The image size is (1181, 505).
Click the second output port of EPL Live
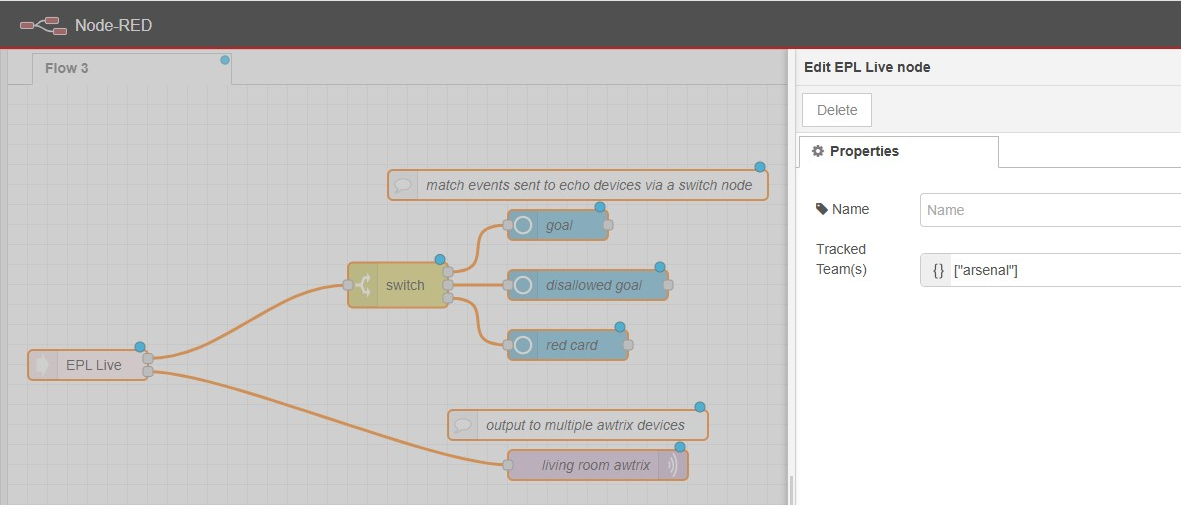(x=148, y=372)
